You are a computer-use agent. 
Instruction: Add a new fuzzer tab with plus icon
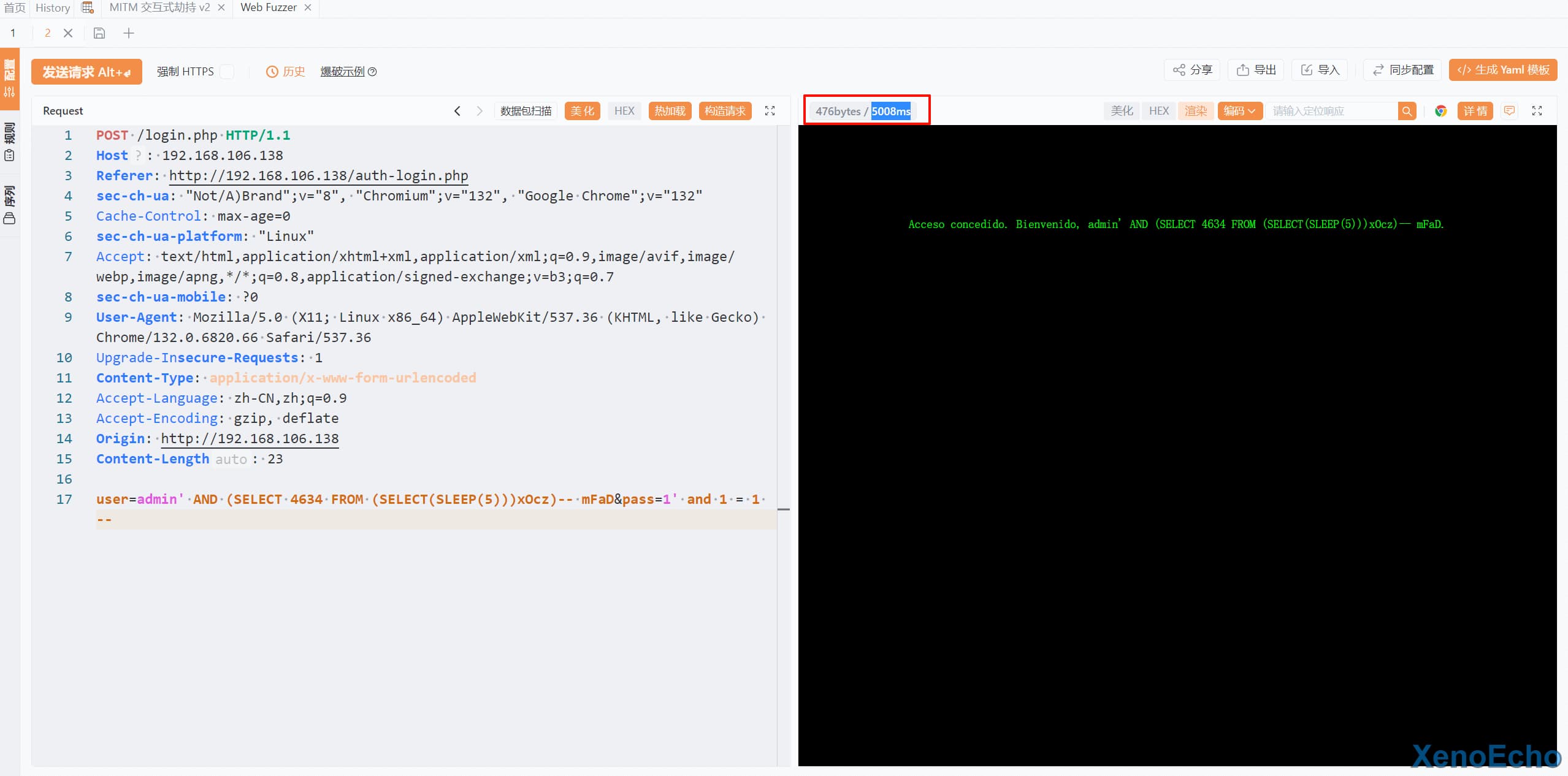pyautogui.click(x=129, y=33)
